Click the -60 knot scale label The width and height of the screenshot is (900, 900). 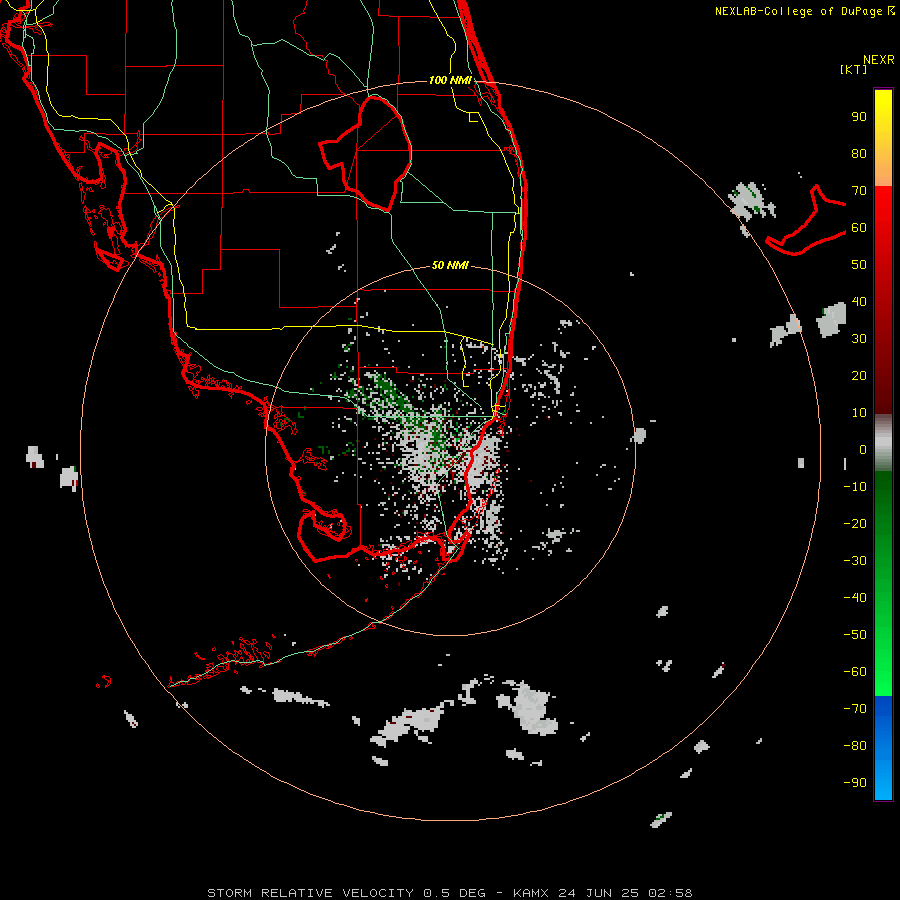[x=855, y=672]
